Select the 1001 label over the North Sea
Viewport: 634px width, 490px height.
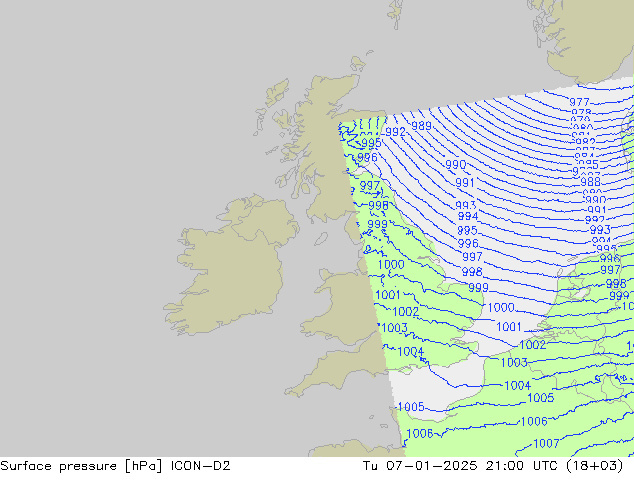coord(509,327)
